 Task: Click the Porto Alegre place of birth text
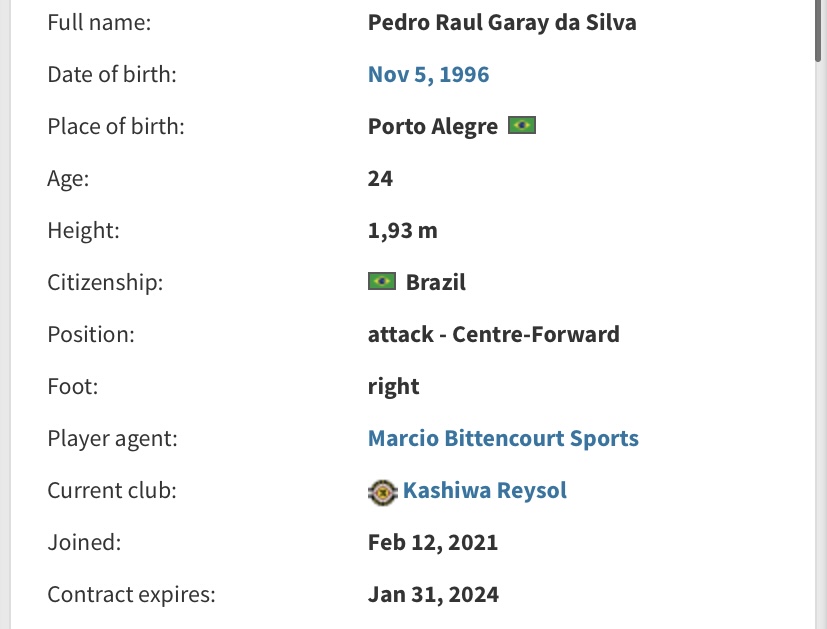coord(432,127)
